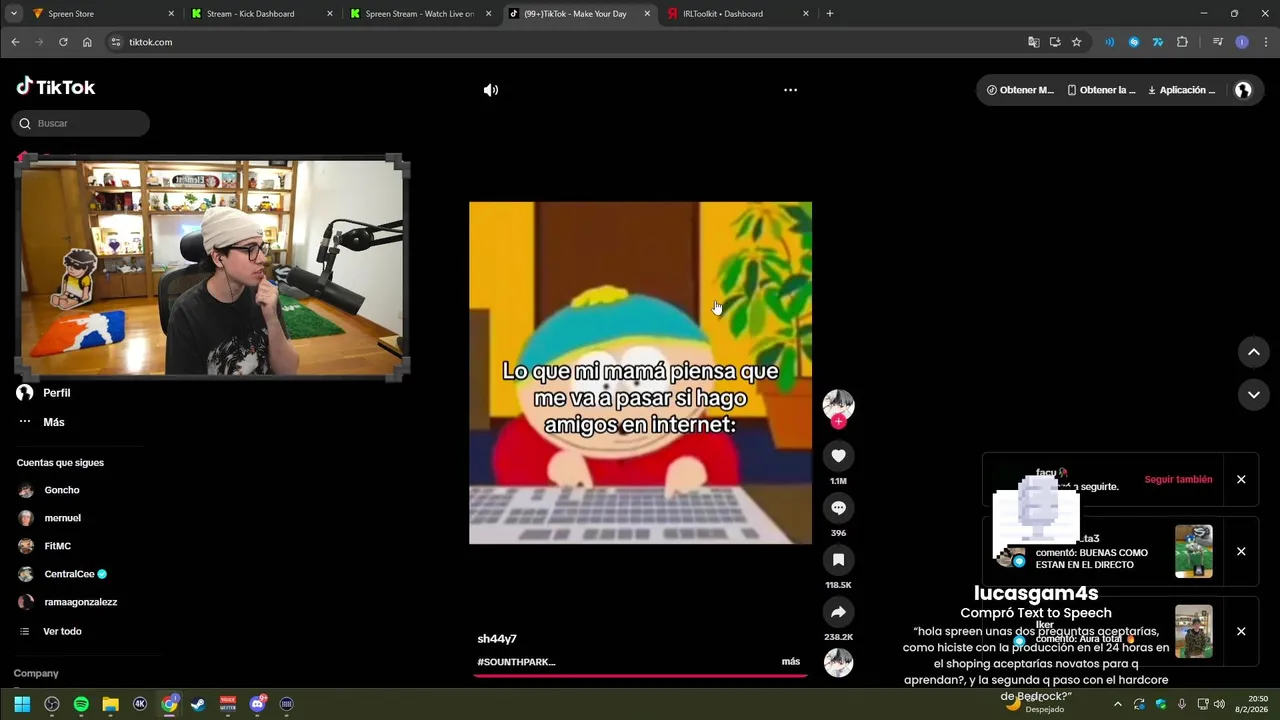Open Windows Start menu
This screenshot has height=720, width=1280.
[x=22, y=704]
